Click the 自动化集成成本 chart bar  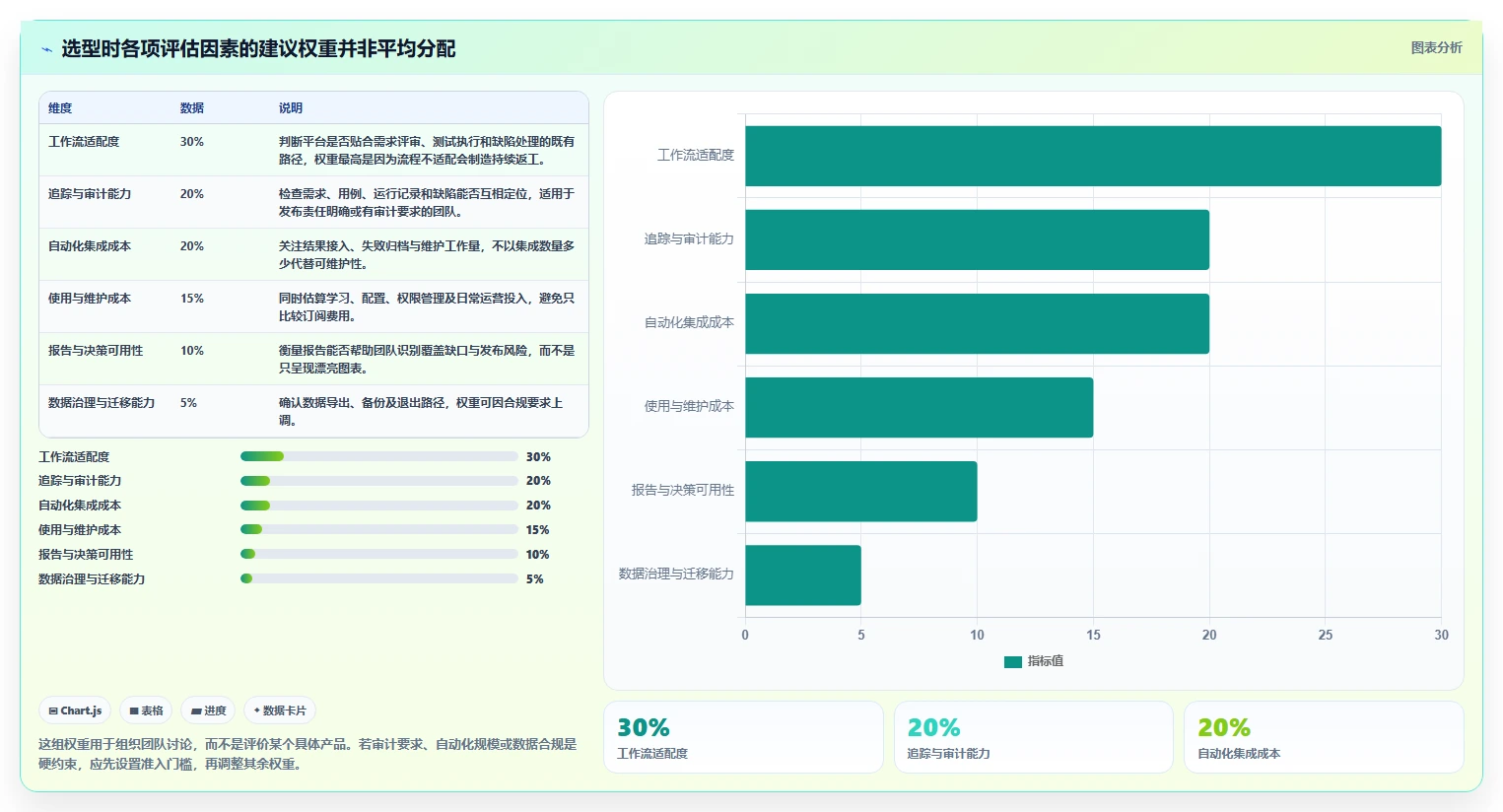(977, 323)
